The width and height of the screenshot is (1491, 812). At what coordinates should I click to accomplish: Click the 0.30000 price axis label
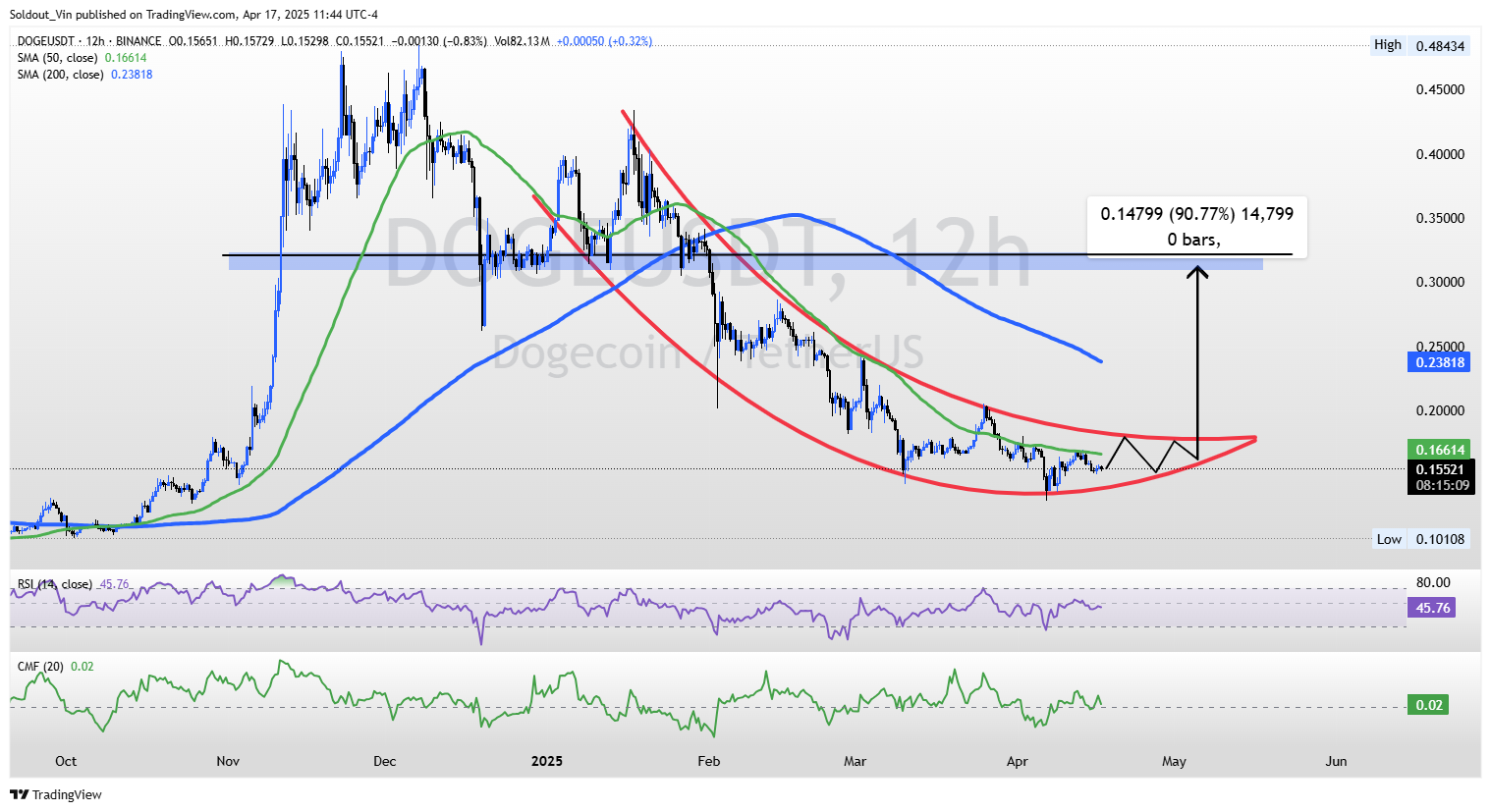1440,282
